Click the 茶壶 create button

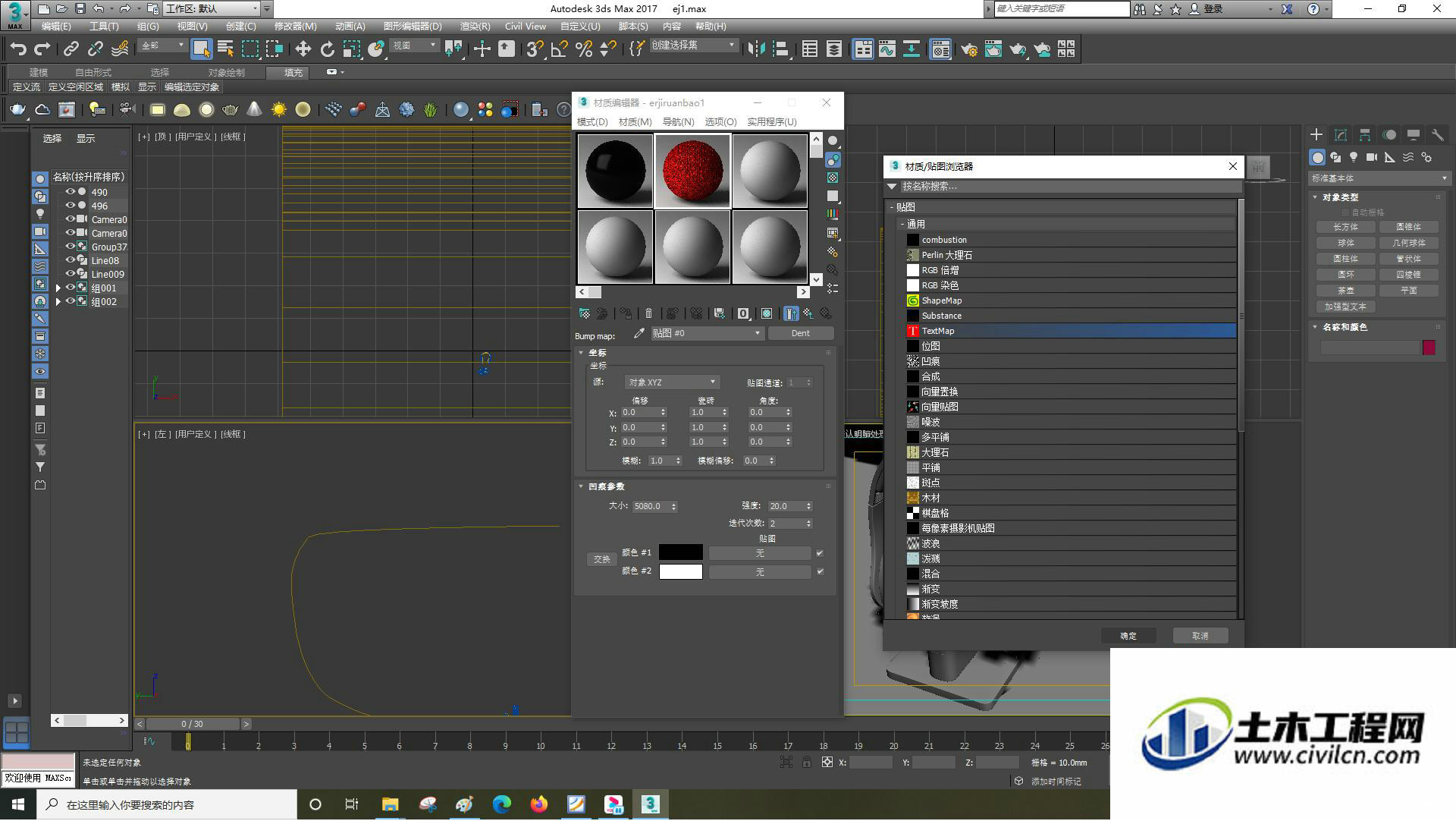click(1345, 291)
